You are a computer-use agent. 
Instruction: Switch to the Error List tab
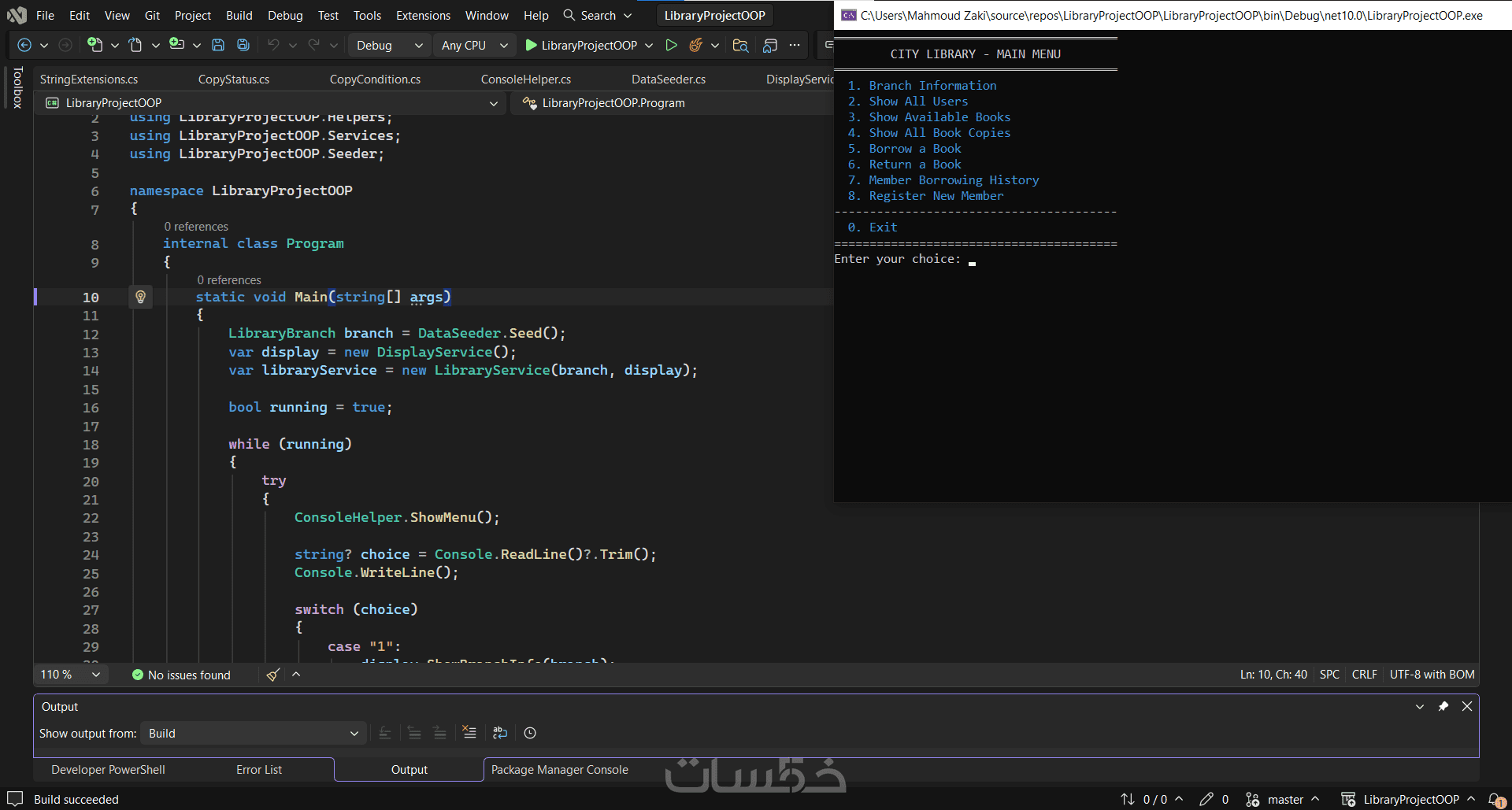tap(259, 770)
